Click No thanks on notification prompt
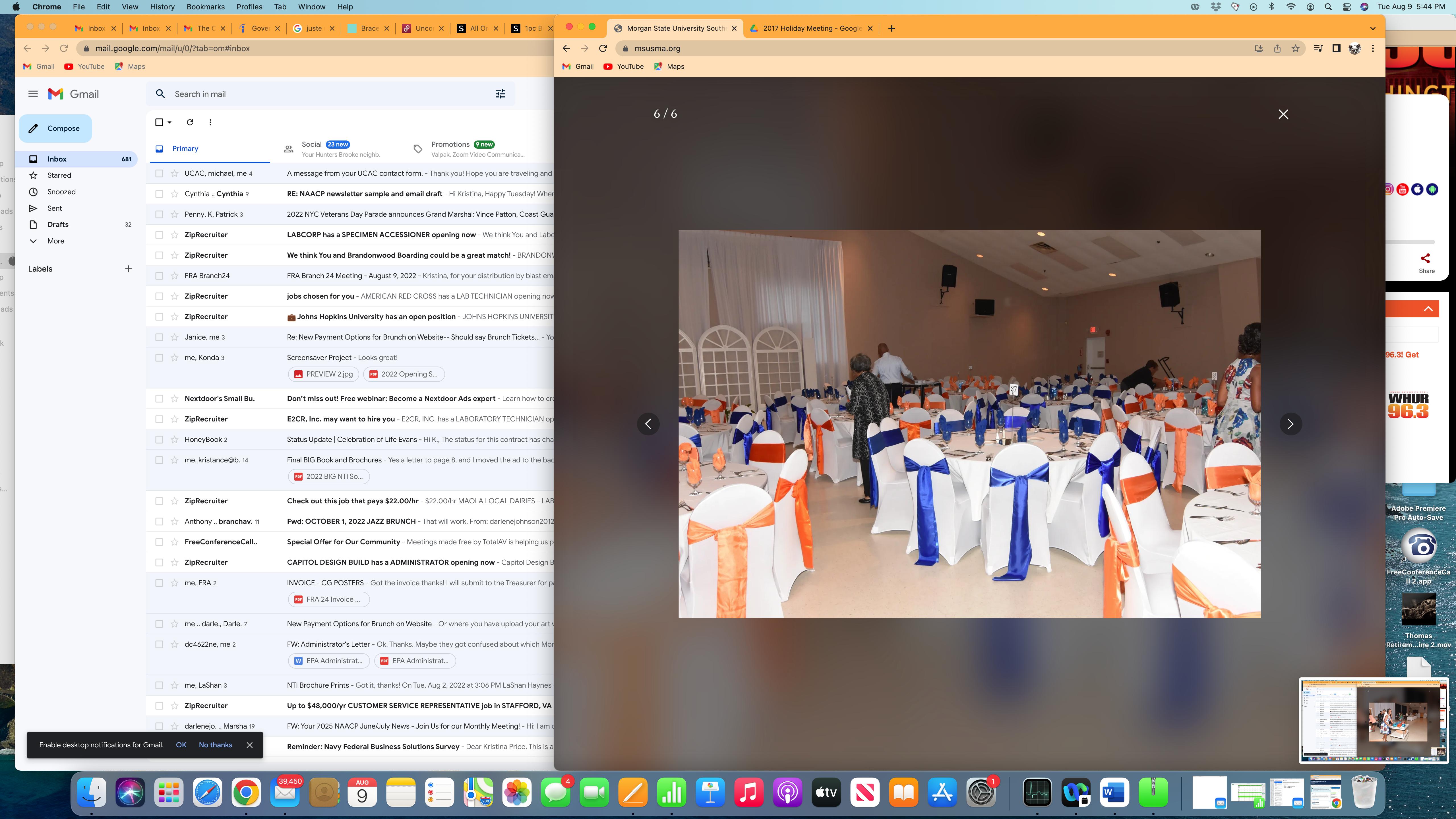Image resolution: width=1456 pixels, height=819 pixels. [x=215, y=745]
